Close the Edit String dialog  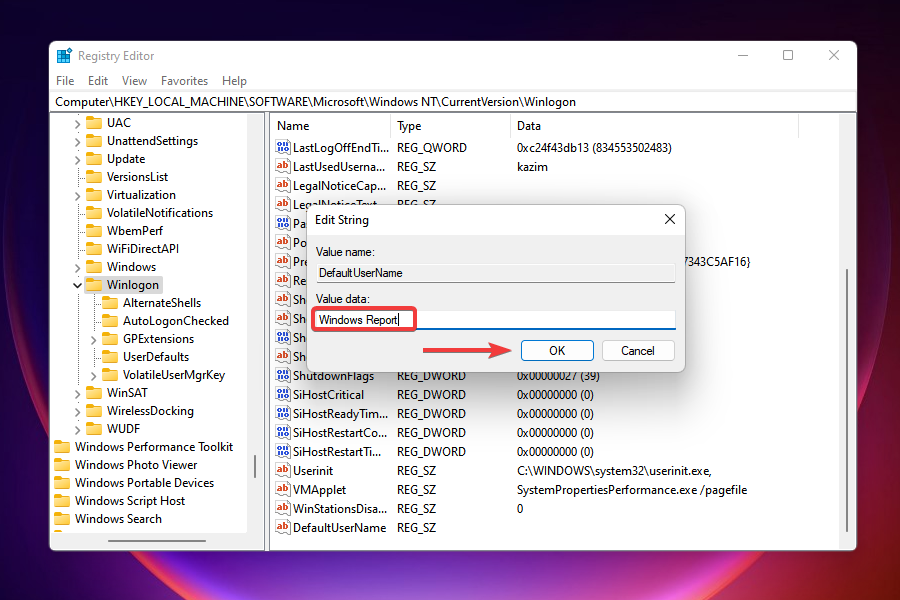669,219
